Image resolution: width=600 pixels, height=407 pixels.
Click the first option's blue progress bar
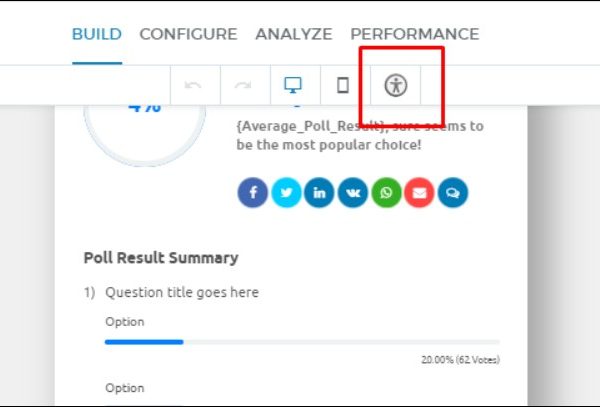click(x=144, y=342)
